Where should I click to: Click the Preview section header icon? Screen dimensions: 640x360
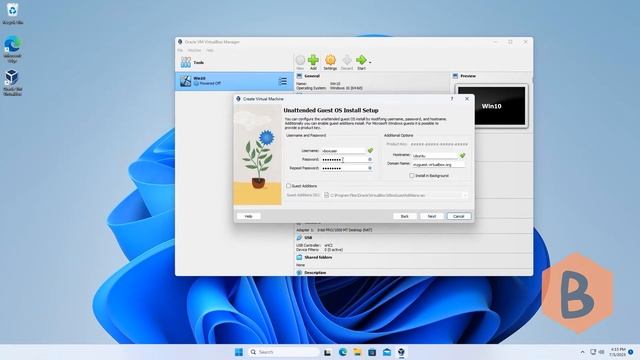[x=455, y=76]
